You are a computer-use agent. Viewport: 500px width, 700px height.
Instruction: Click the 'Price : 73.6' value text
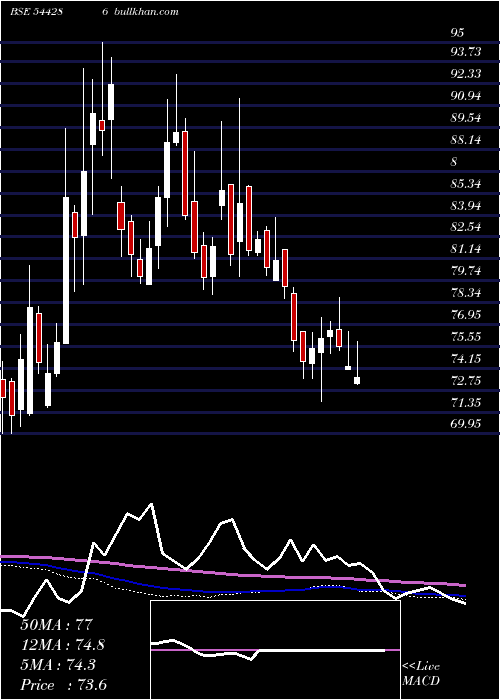coord(64,685)
